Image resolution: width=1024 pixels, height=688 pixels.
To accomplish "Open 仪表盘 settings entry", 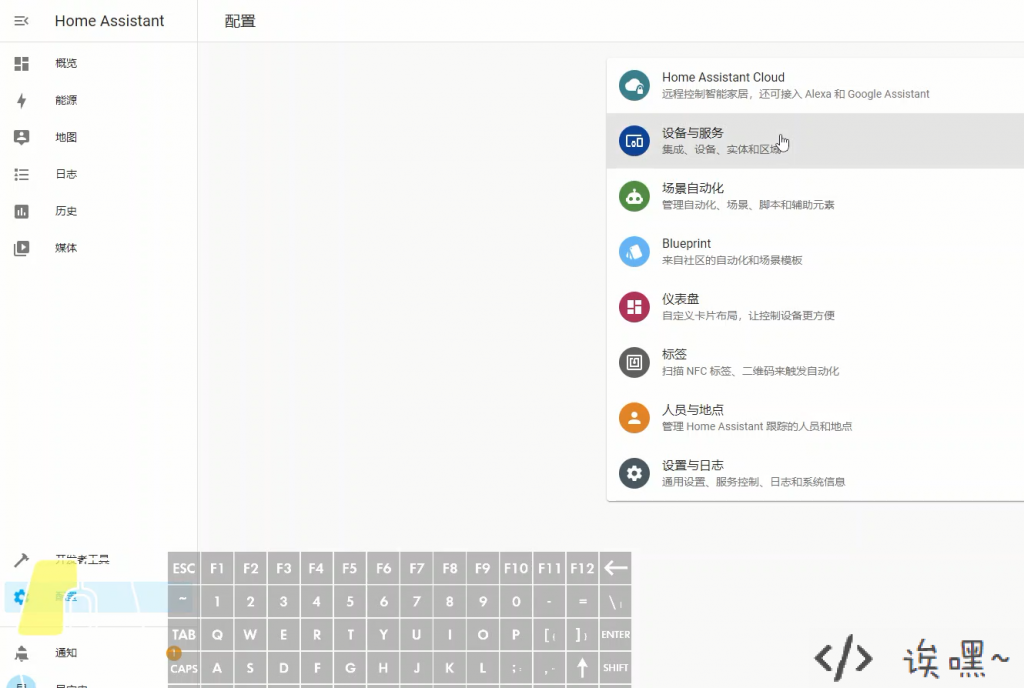I will coord(815,307).
